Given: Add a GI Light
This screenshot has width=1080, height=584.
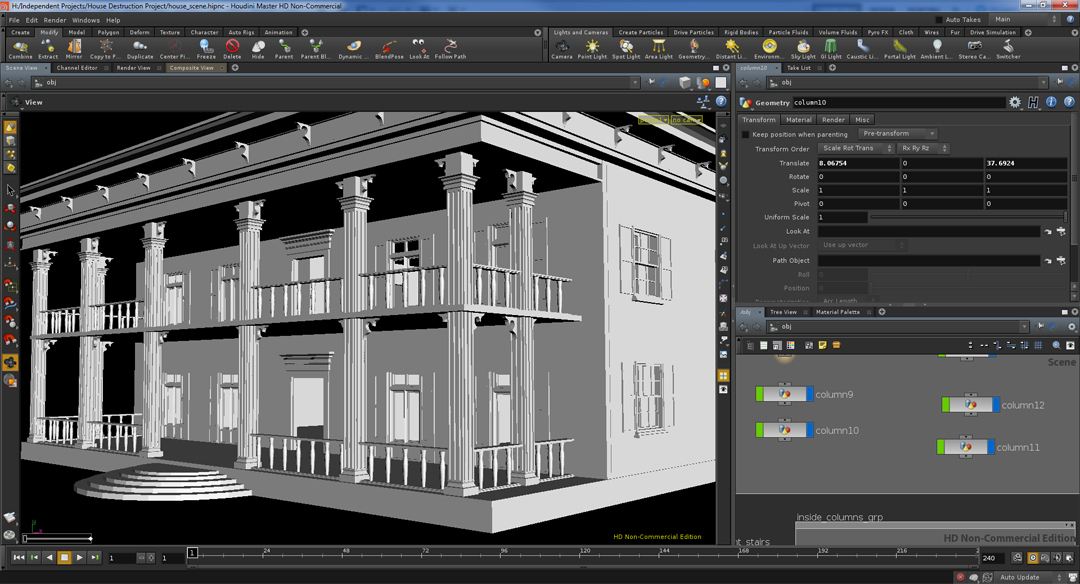Looking at the screenshot, I should point(831,49).
